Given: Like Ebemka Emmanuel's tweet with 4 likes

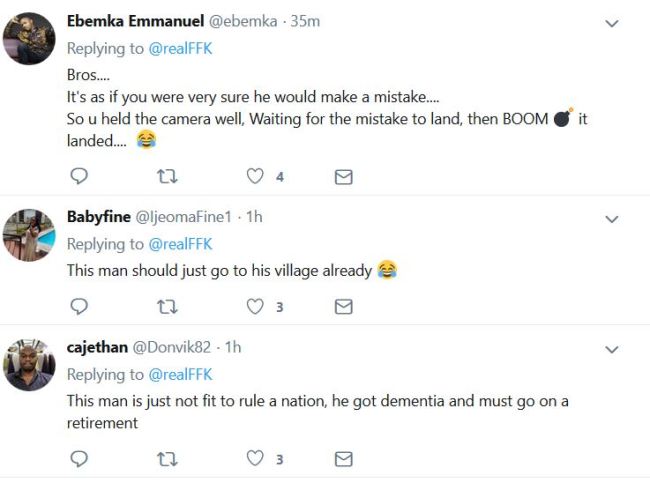Looking at the screenshot, I should pyautogui.click(x=255, y=176).
